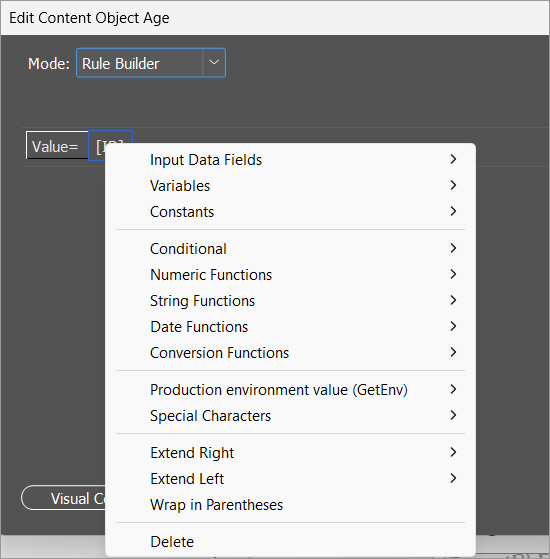This screenshot has height=559, width=550.
Task: Open Conversion Functions submenu
Action: coord(291,353)
